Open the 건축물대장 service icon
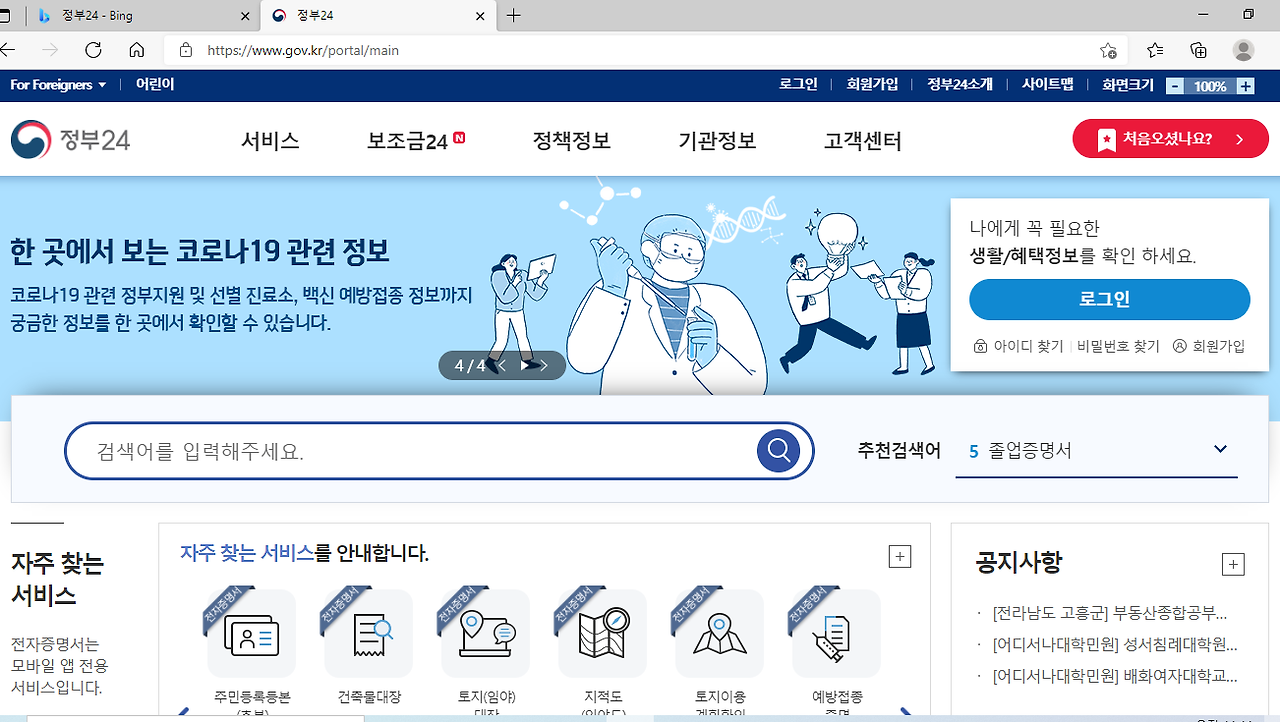Viewport: 1280px width, 722px height. 368,634
